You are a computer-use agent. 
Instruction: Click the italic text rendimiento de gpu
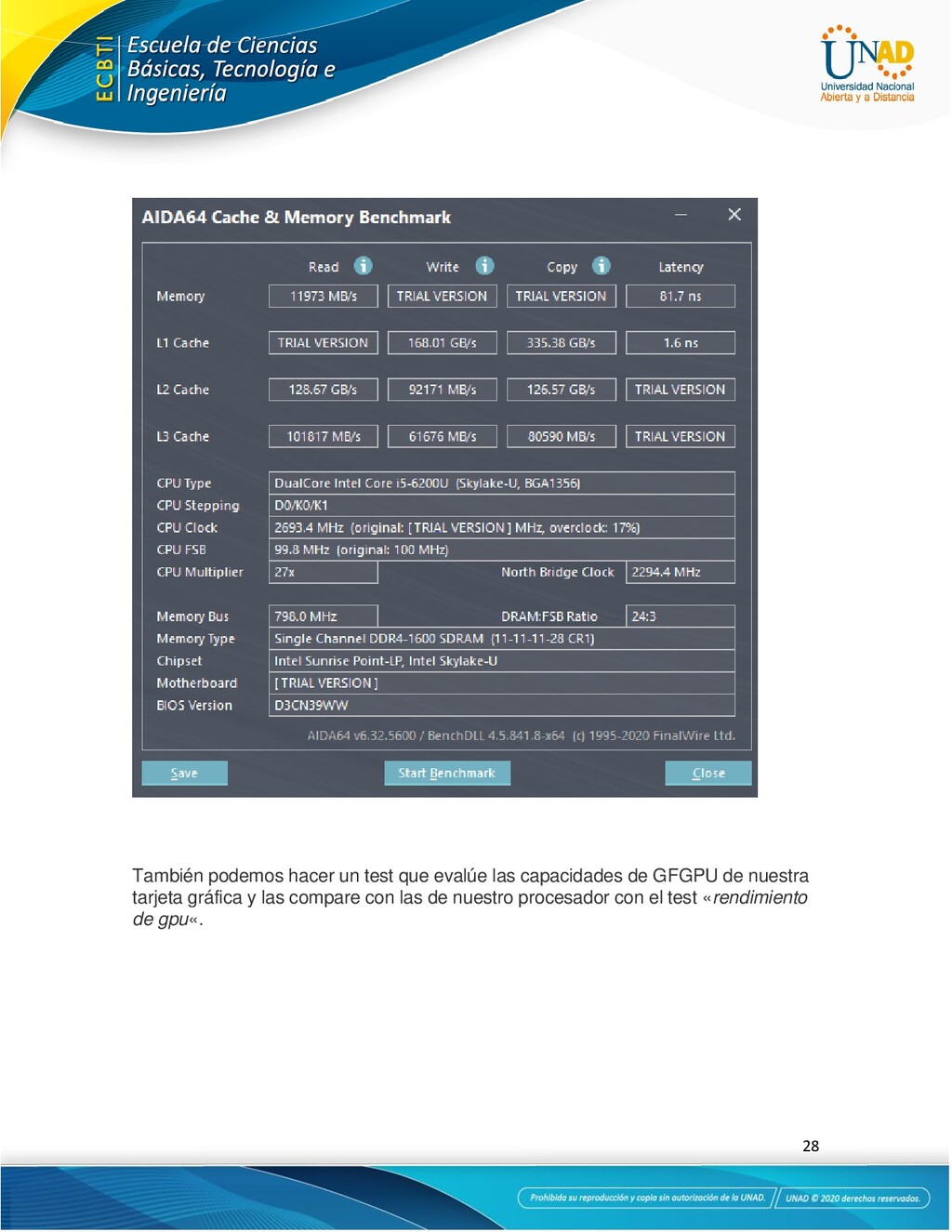click(x=469, y=908)
